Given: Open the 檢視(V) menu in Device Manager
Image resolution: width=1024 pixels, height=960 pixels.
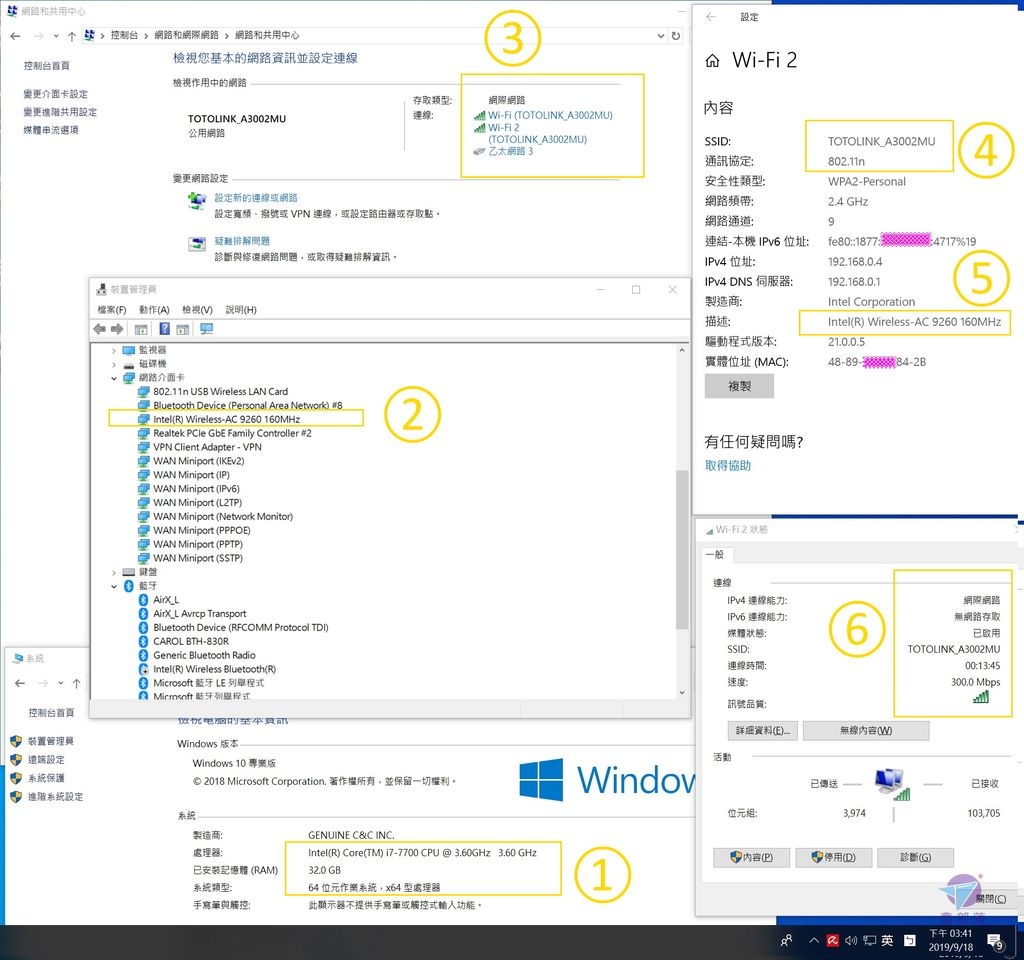Looking at the screenshot, I should point(197,310).
